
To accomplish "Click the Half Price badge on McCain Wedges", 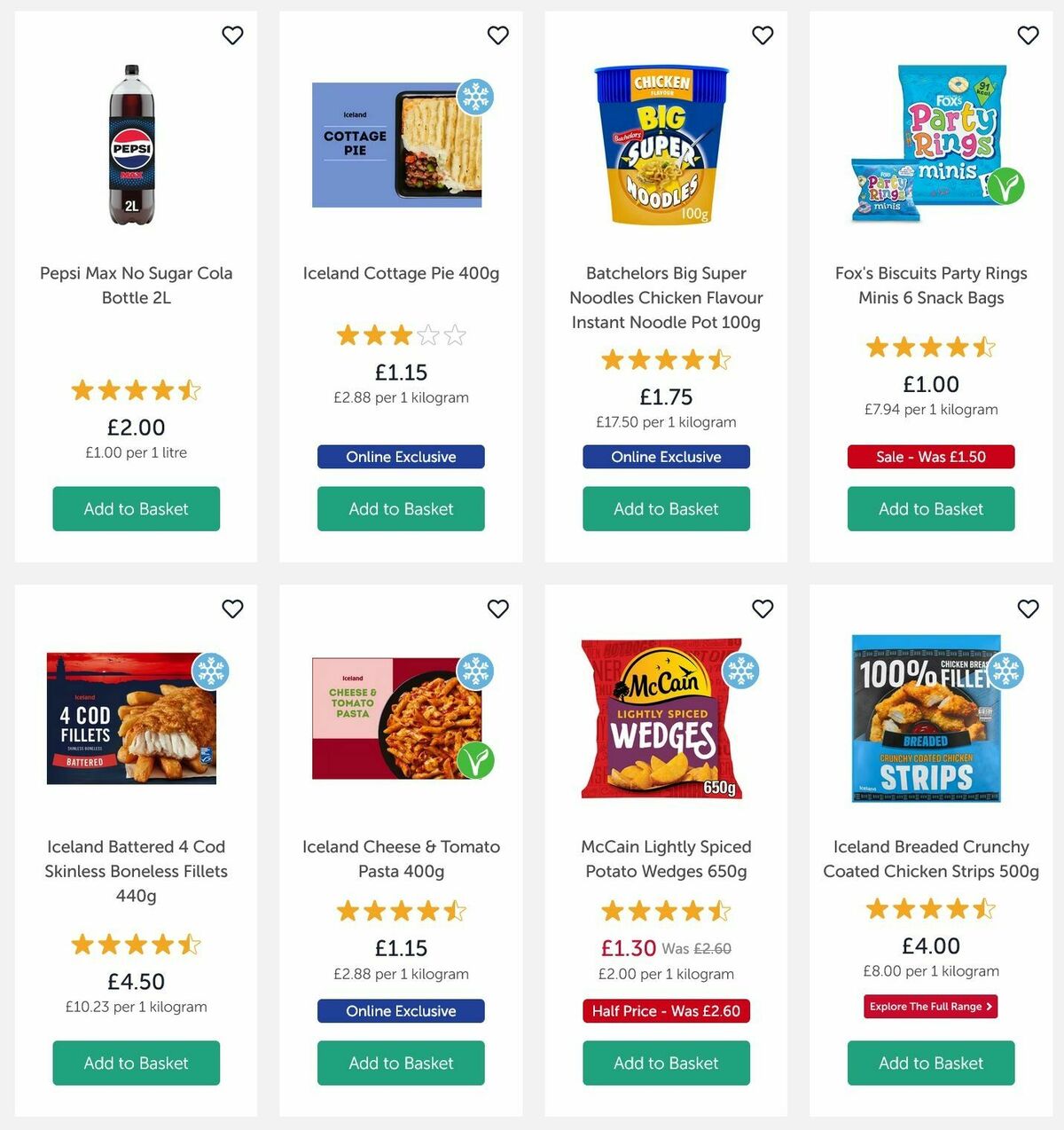I will coord(666,1010).
